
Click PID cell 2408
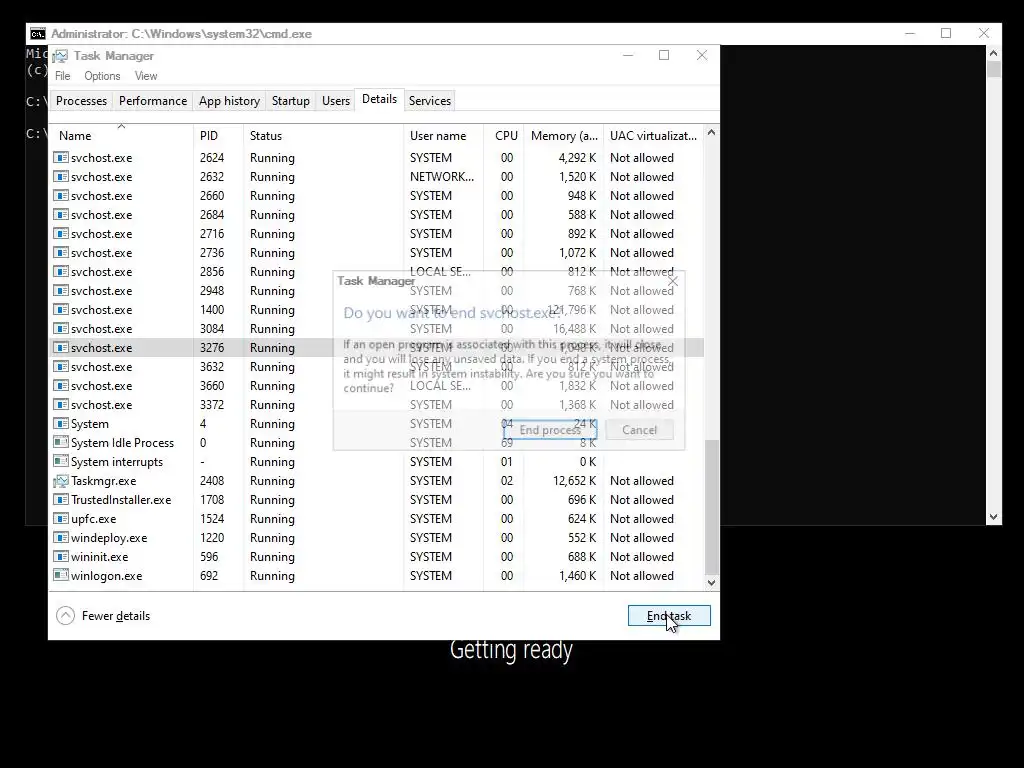[x=212, y=481]
